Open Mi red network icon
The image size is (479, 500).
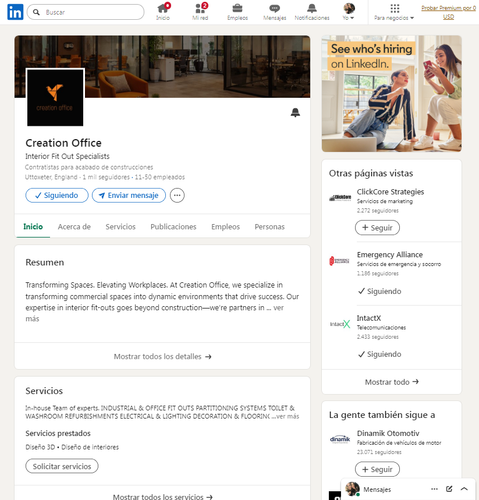pos(200,12)
